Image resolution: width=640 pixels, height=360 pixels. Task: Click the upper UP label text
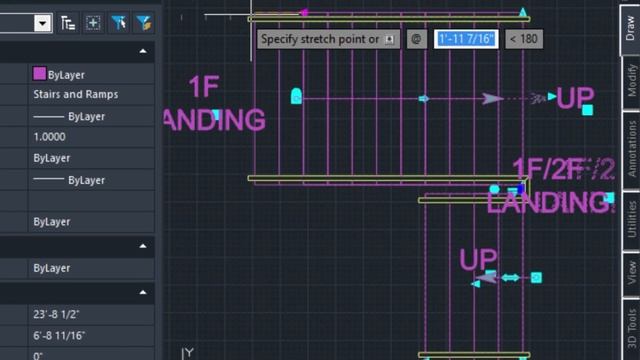click(x=575, y=98)
